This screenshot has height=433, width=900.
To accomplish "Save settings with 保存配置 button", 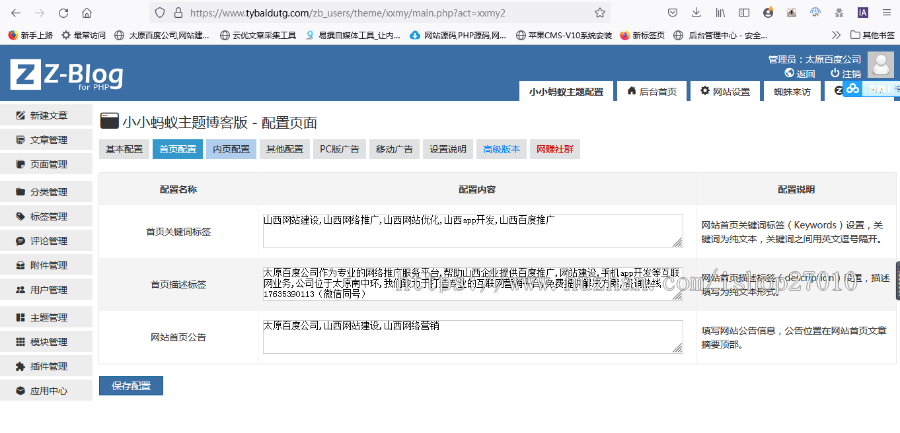I will (x=131, y=386).
